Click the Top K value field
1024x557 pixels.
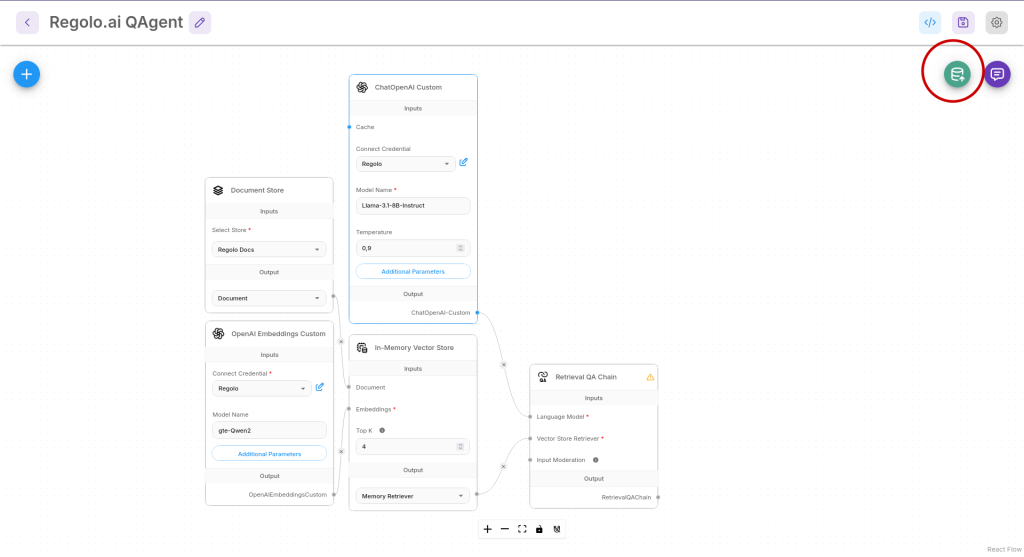coord(413,447)
